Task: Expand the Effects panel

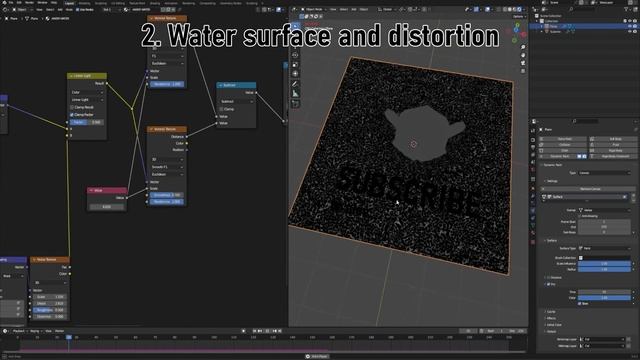Action: pos(551,318)
